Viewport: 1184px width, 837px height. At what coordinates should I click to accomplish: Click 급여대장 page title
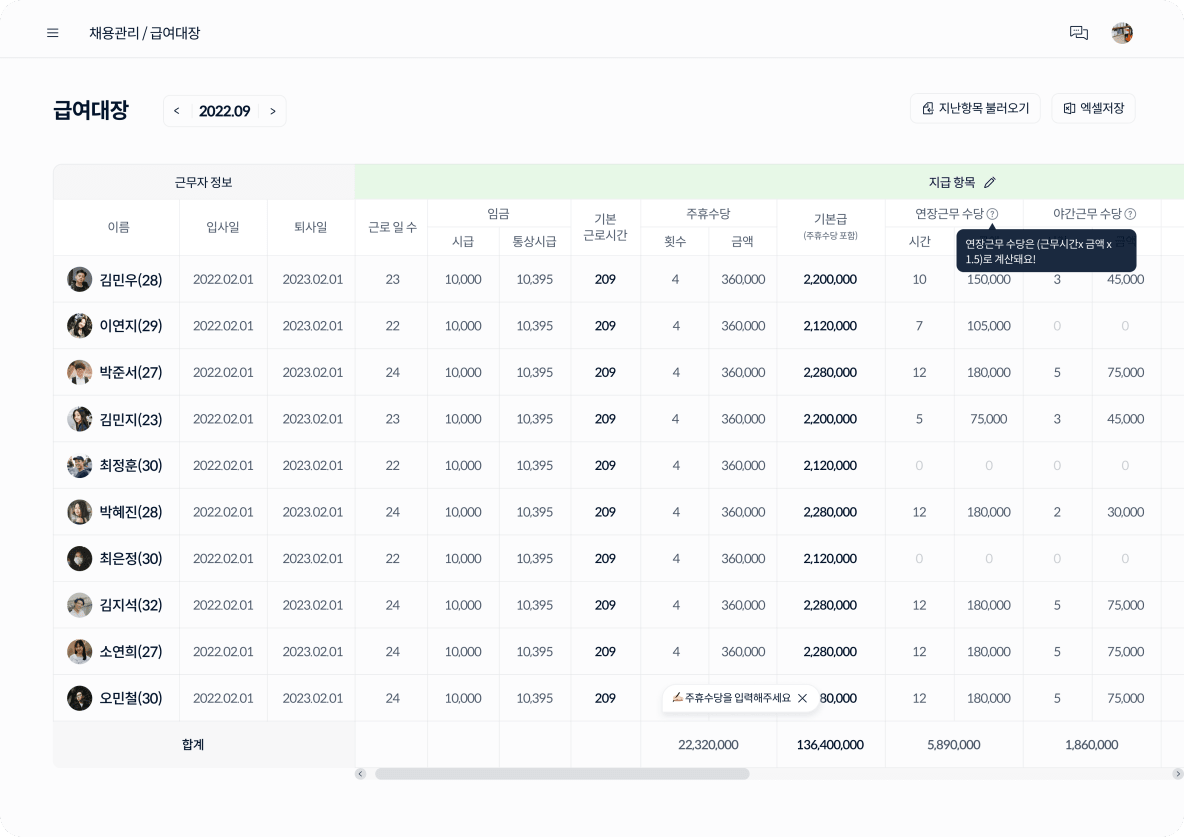[x=91, y=110]
